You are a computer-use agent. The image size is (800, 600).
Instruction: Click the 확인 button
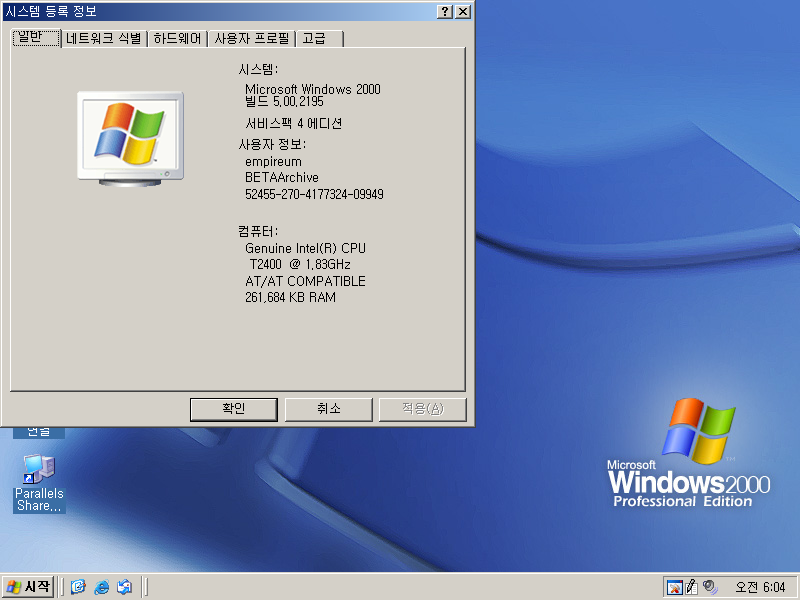click(234, 409)
